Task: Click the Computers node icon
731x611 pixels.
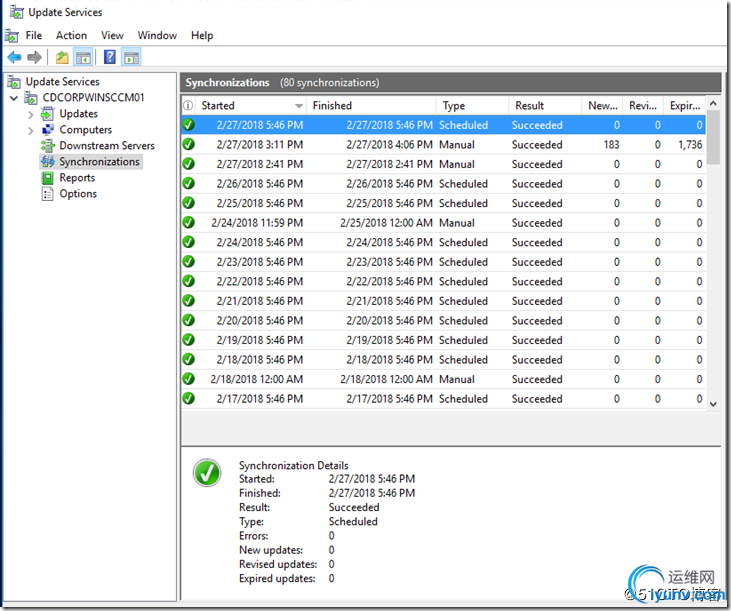Action: point(48,130)
